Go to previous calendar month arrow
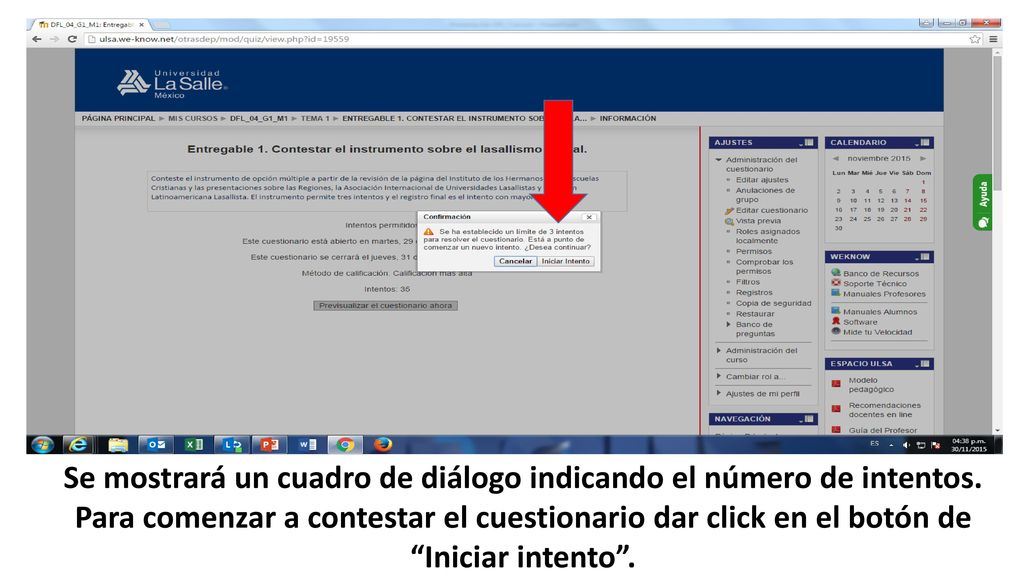Viewport: 1024px width, 576px height. (x=835, y=159)
